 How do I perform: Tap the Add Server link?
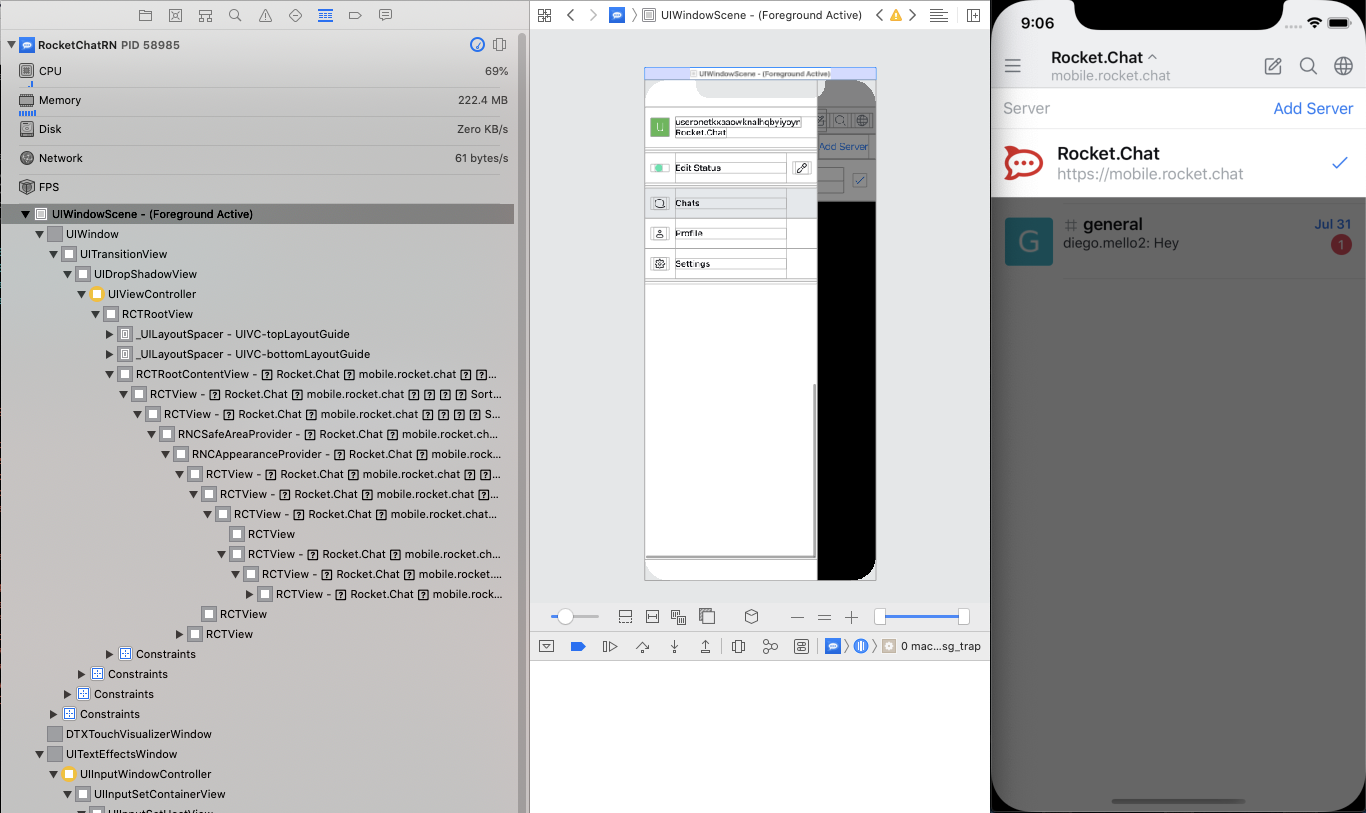pos(1313,108)
